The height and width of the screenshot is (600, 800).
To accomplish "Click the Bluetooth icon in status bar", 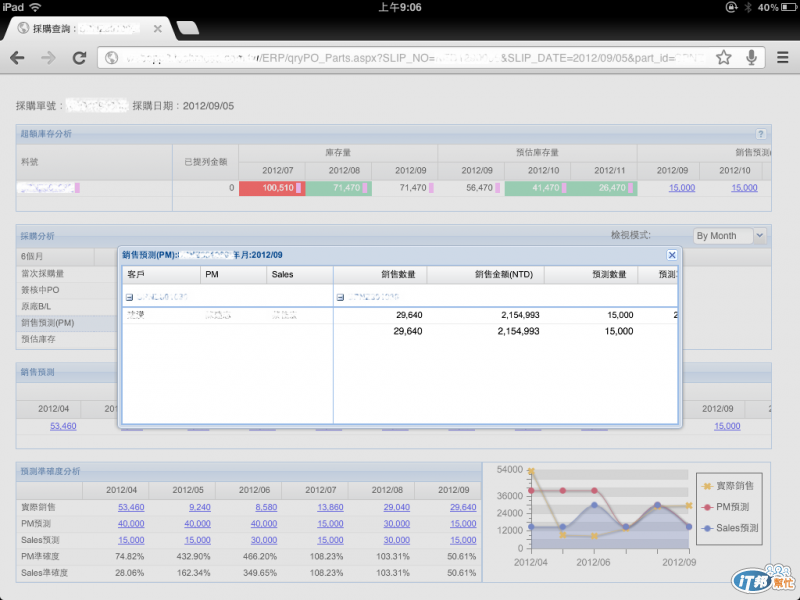I will click(x=748, y=7).
